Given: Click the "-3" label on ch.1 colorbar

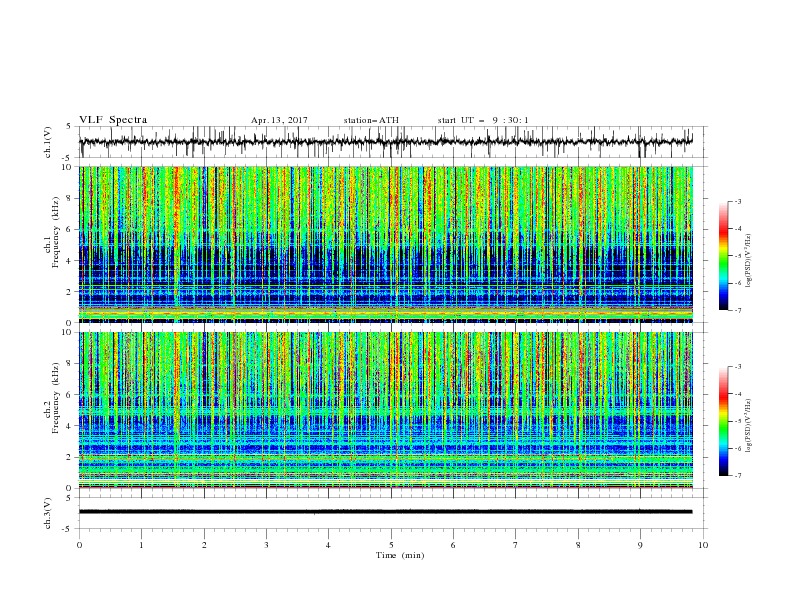Looking at the screenshot, I should pos(738,201).
